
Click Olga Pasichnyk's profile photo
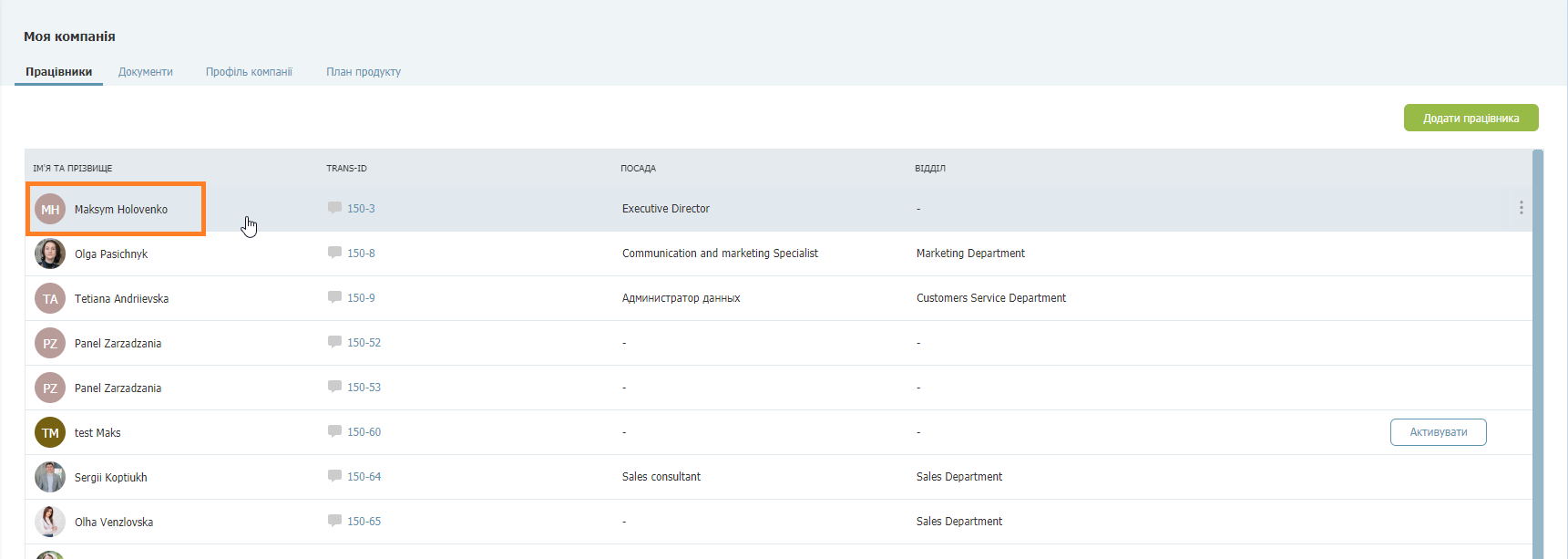50,254
